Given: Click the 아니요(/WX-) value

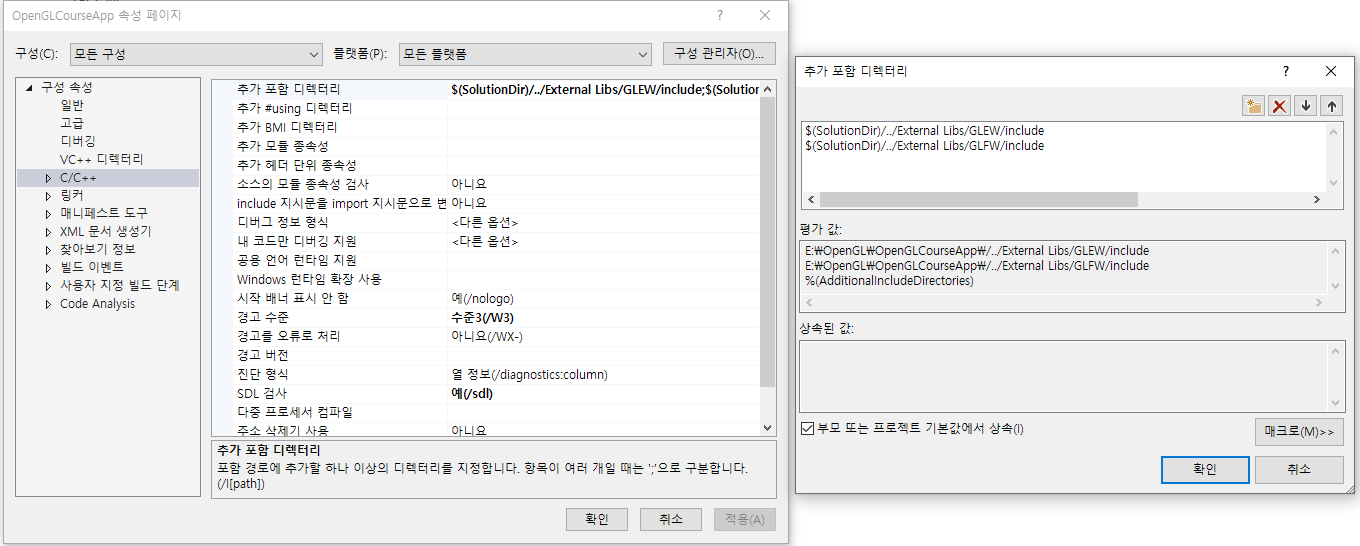Looking at the screenshot, I should (x=486, y=336).
